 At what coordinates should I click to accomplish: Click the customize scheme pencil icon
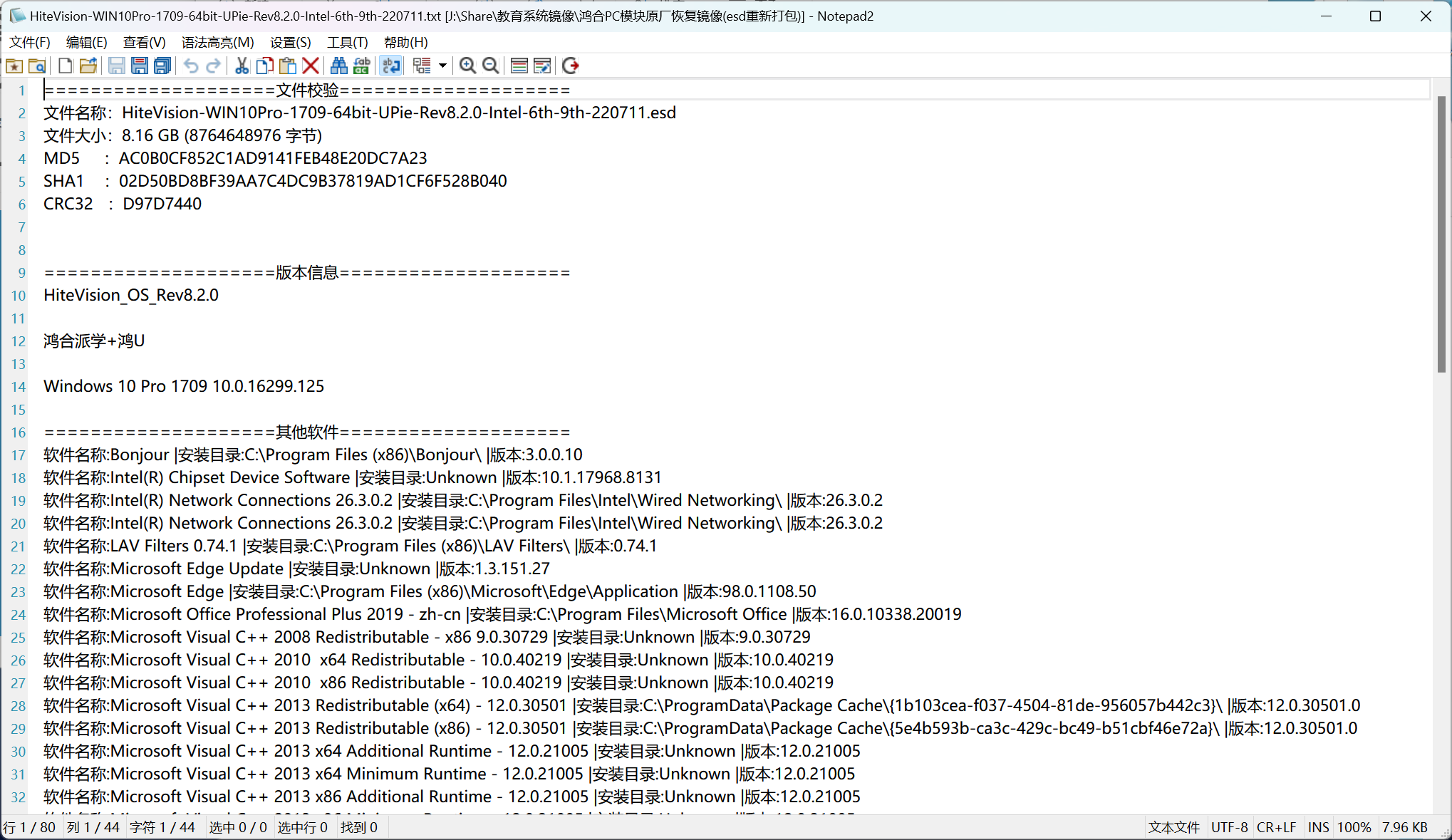point(542,66)
